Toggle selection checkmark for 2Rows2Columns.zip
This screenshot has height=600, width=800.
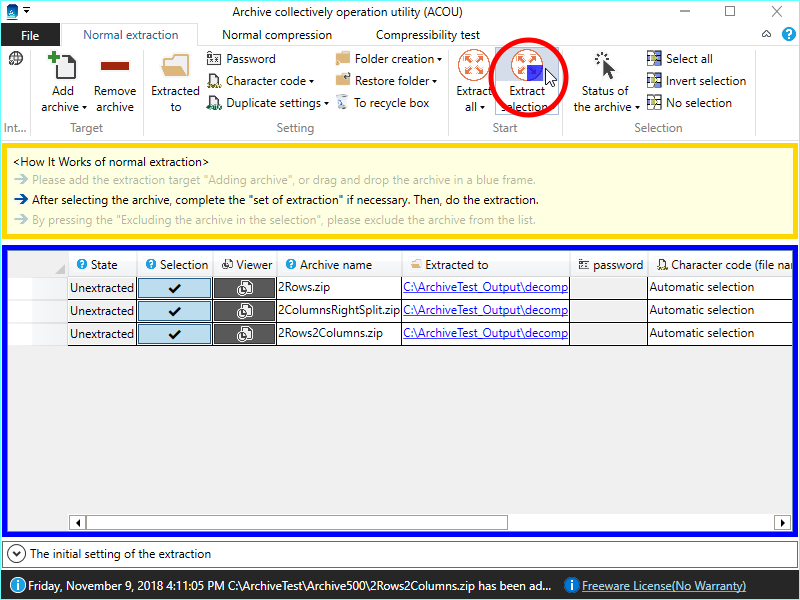tap(174, 334)
